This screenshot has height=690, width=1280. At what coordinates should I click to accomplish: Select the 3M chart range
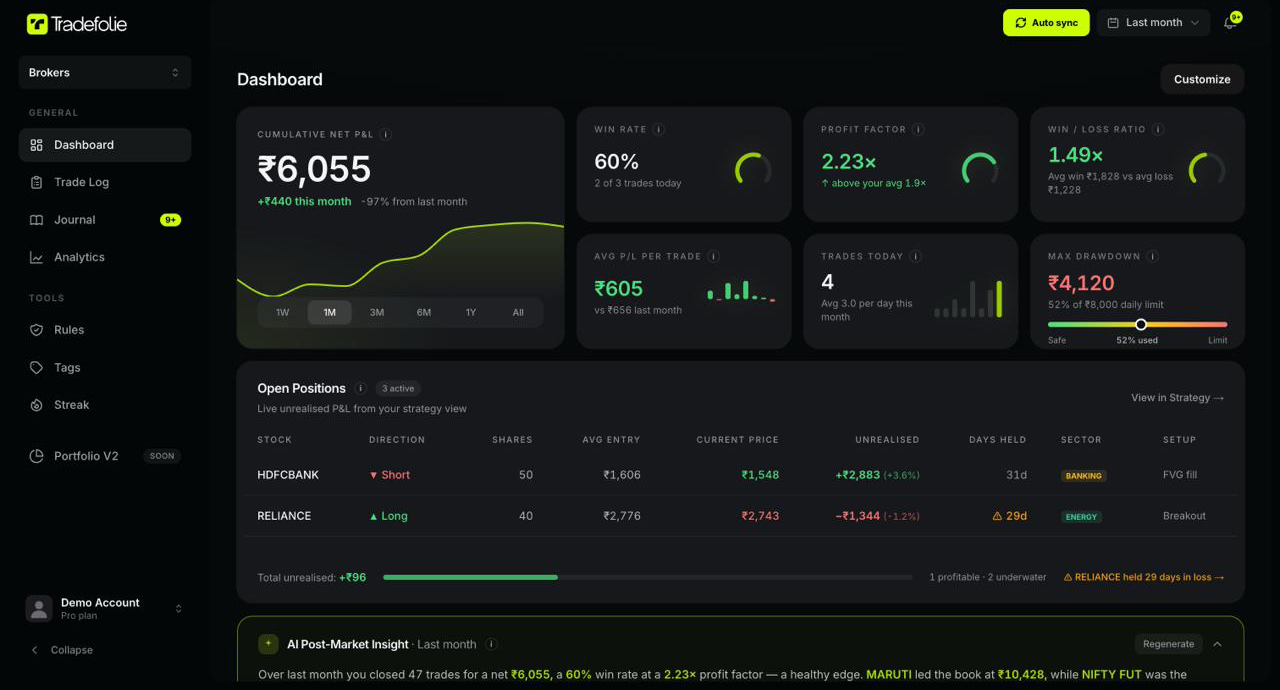(377, 313)
